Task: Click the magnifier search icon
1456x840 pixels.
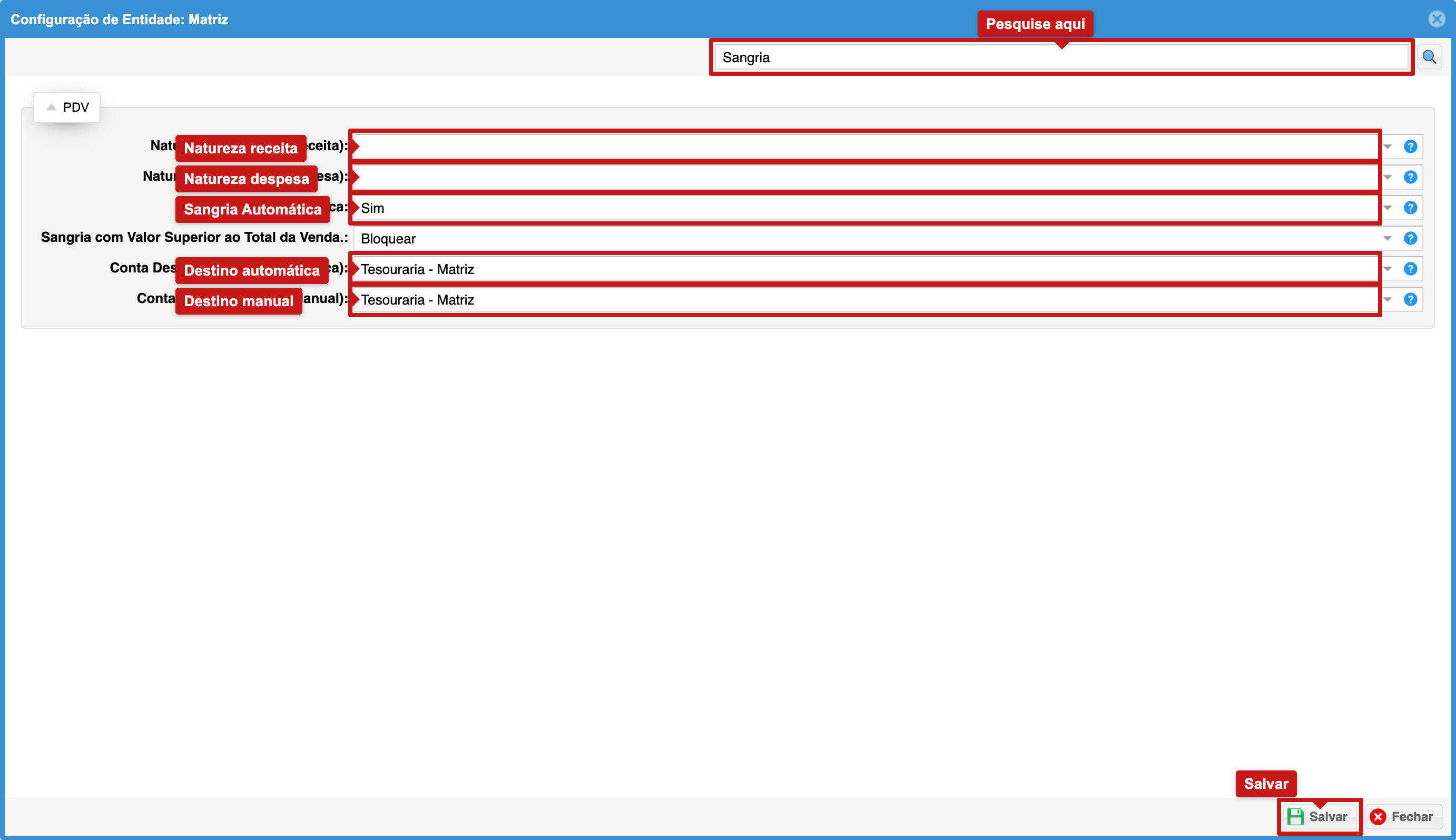Action: [x=1430, y=57]
